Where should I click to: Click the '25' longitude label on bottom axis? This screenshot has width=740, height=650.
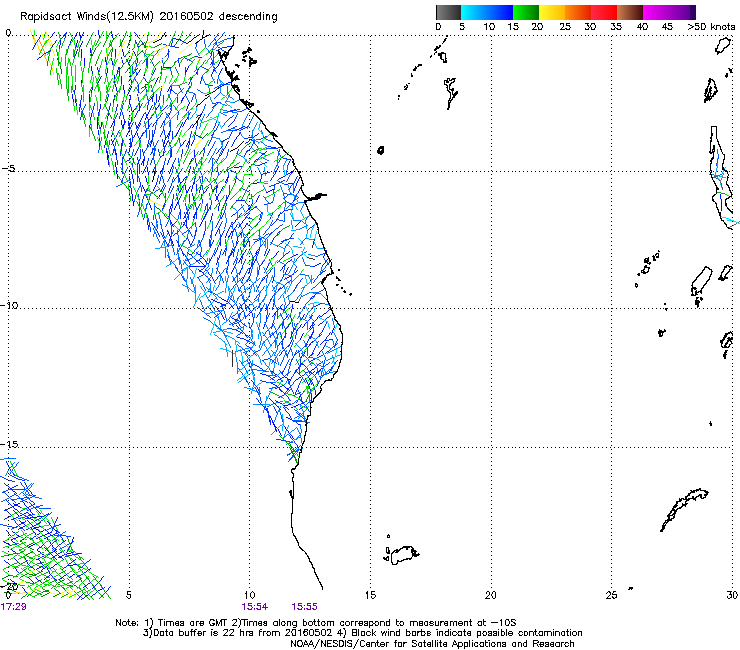pos(611,595)
